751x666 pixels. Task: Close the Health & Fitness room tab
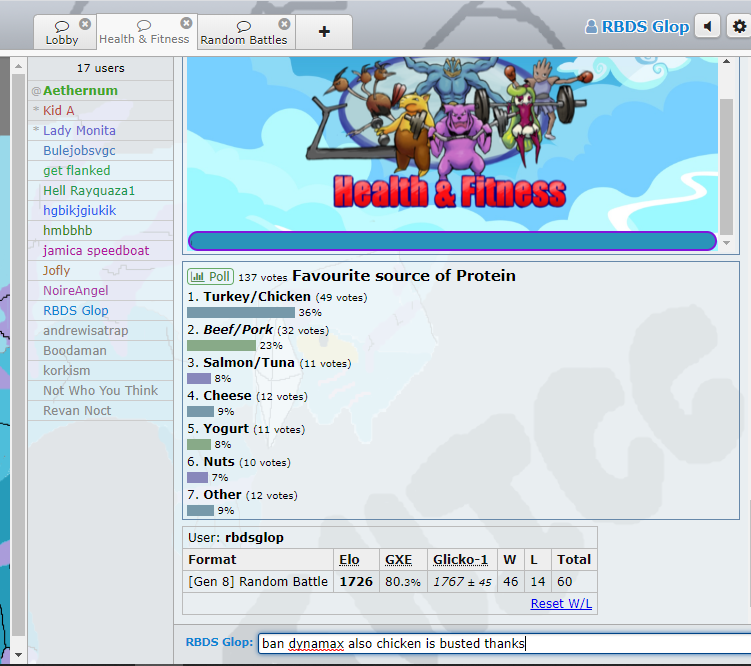186,23
